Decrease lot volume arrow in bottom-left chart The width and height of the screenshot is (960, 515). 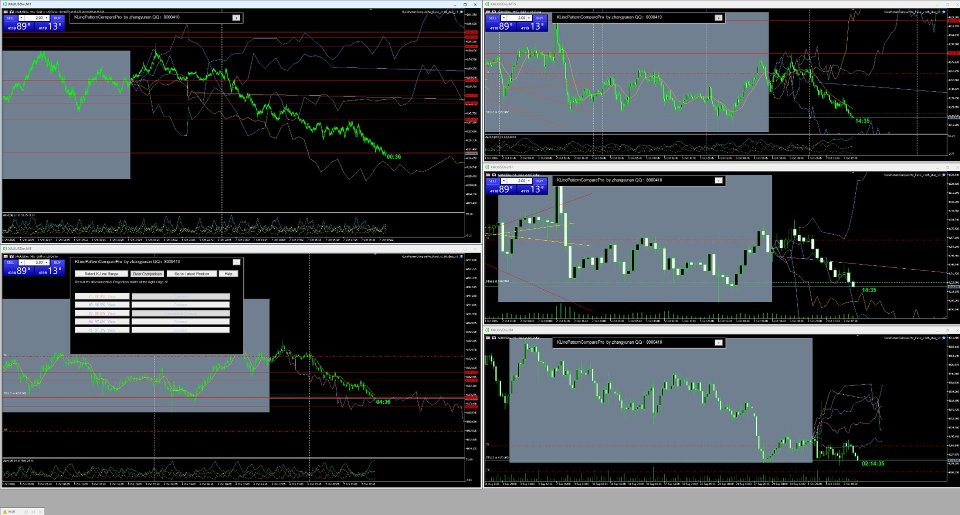pos(21,262)
